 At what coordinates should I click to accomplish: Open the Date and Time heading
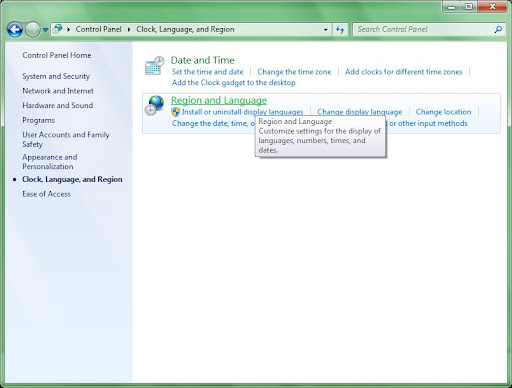[x=202, y=60]
